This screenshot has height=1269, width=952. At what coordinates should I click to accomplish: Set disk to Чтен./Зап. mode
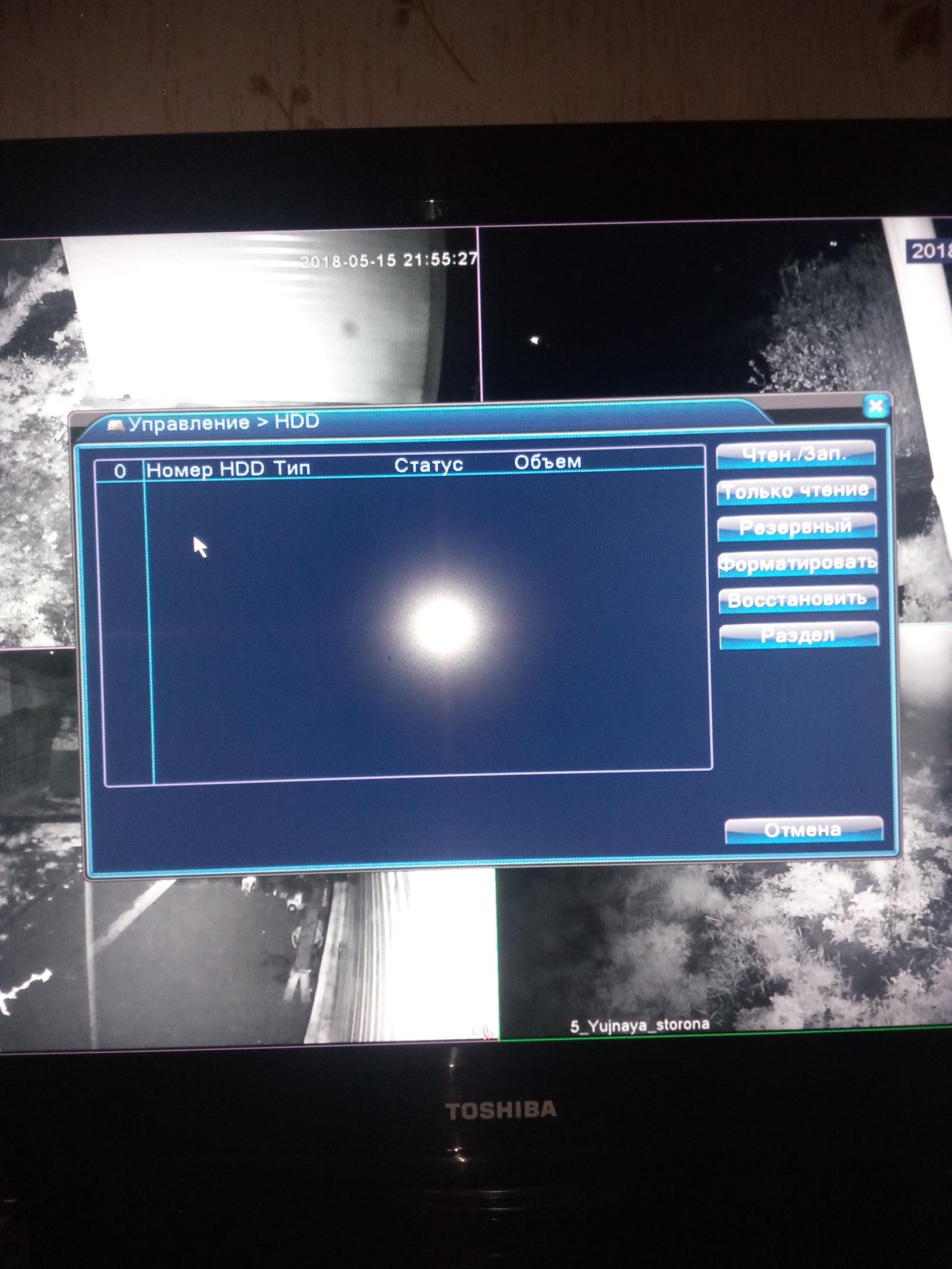click(795, 455)
